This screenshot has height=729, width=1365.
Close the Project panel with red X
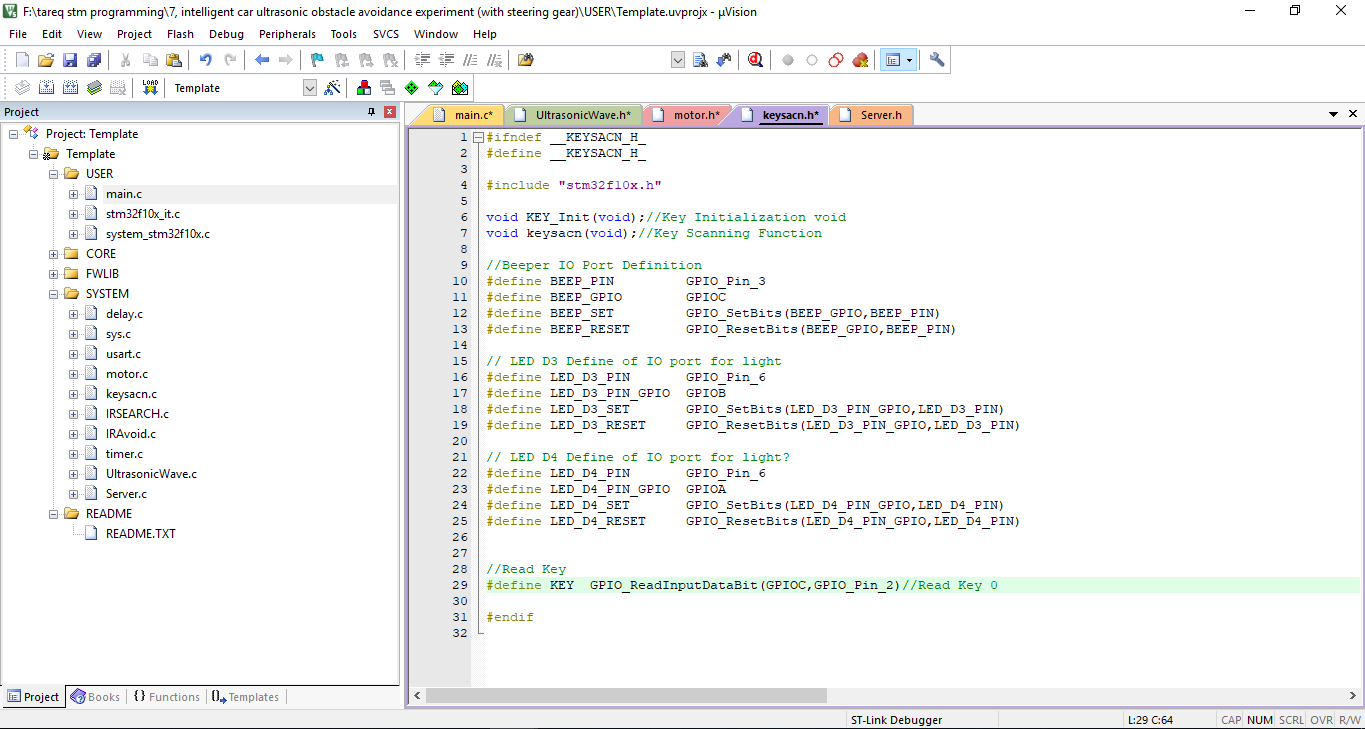pyautogui.click(x=389, y=112)
